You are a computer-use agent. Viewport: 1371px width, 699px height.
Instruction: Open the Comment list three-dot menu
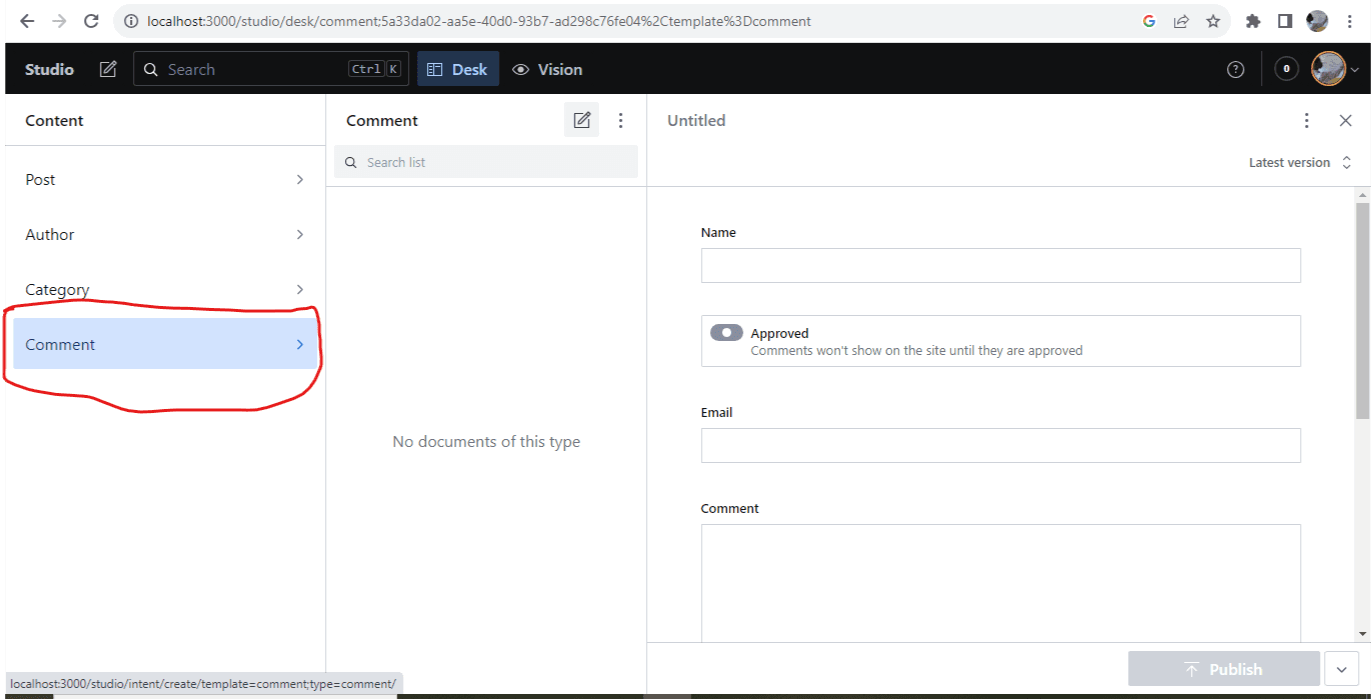click(x=621, y=120)
